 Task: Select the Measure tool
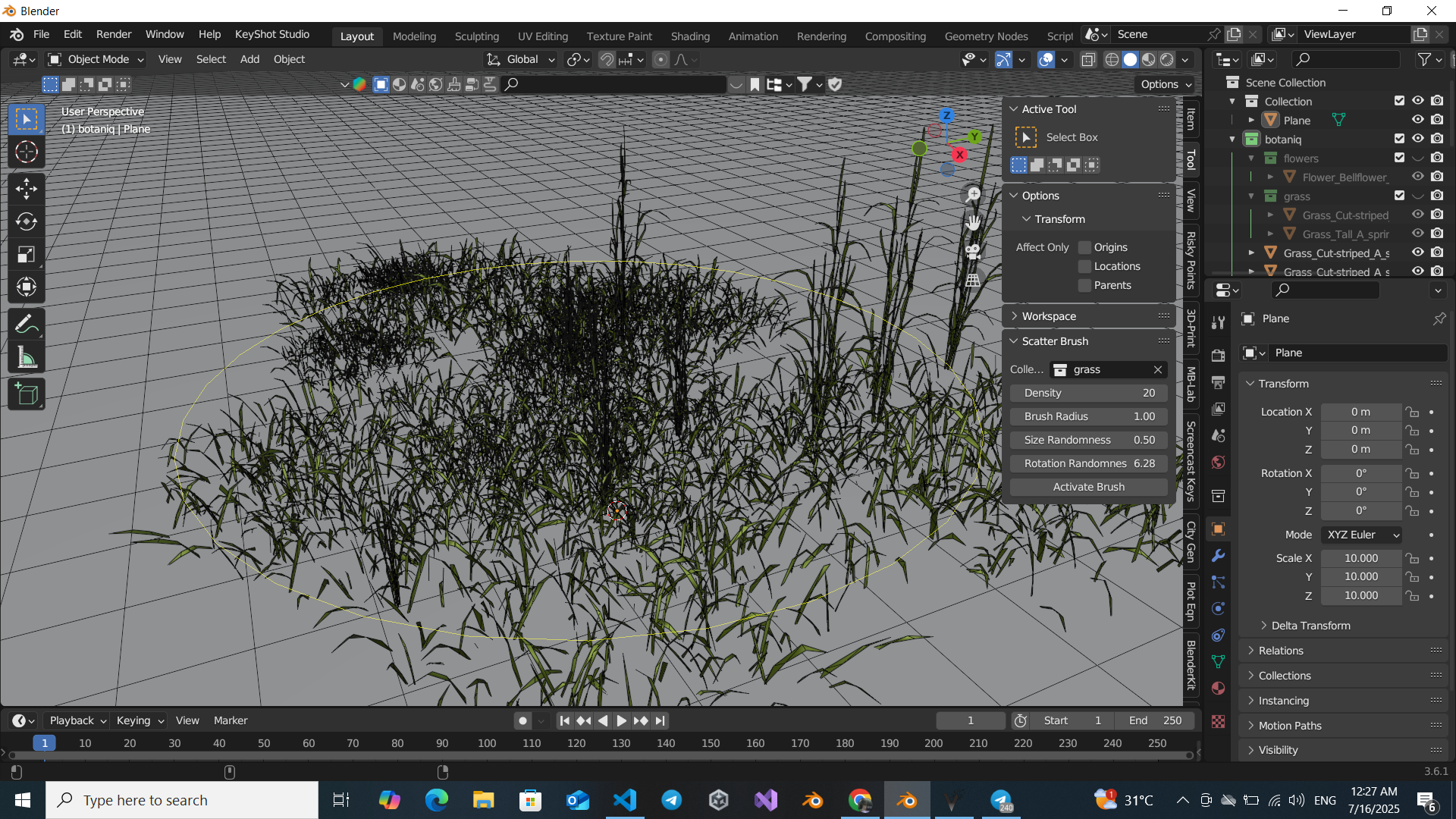[27, 356]
